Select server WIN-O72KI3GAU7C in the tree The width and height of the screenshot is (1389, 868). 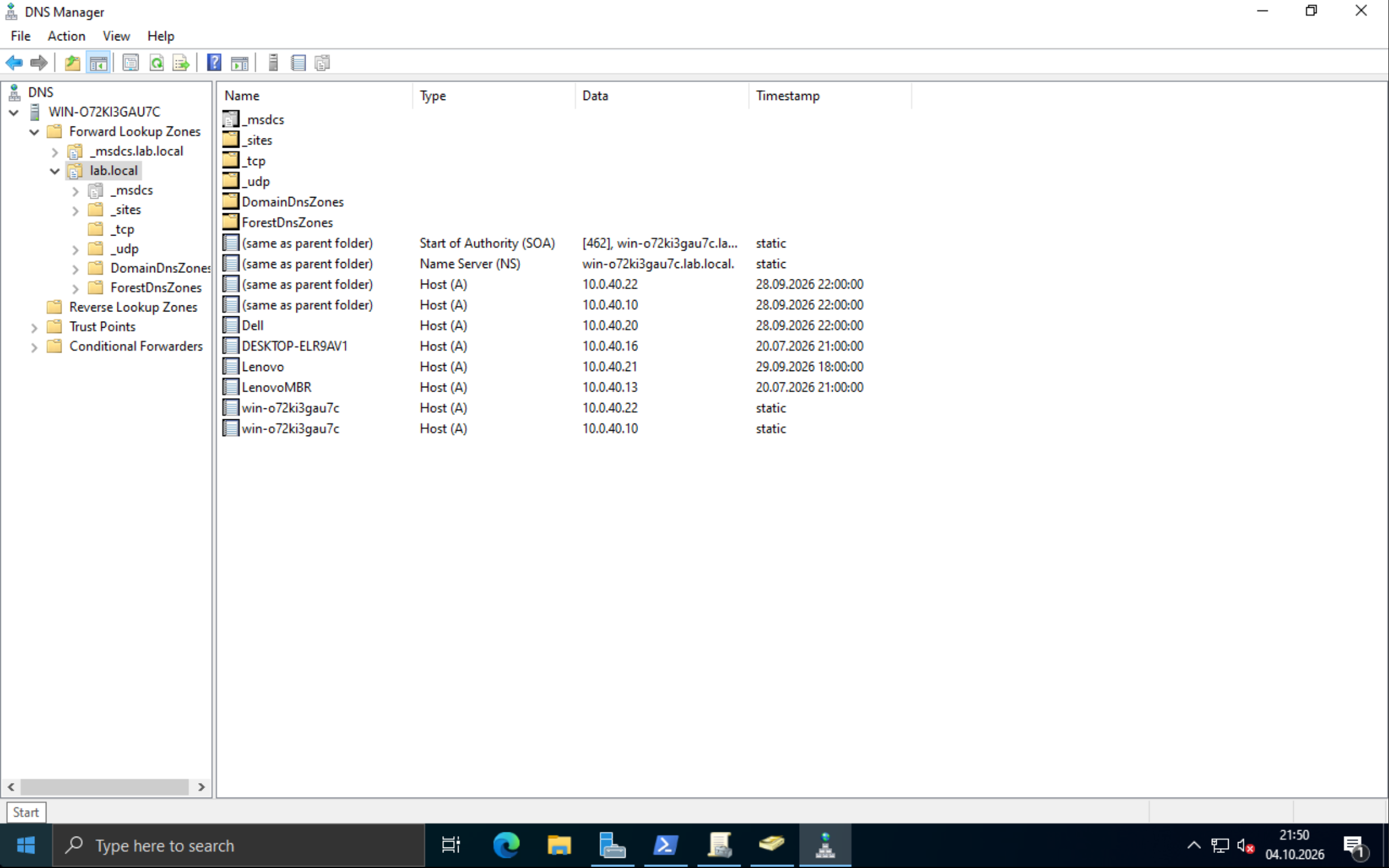pos(104,111)
